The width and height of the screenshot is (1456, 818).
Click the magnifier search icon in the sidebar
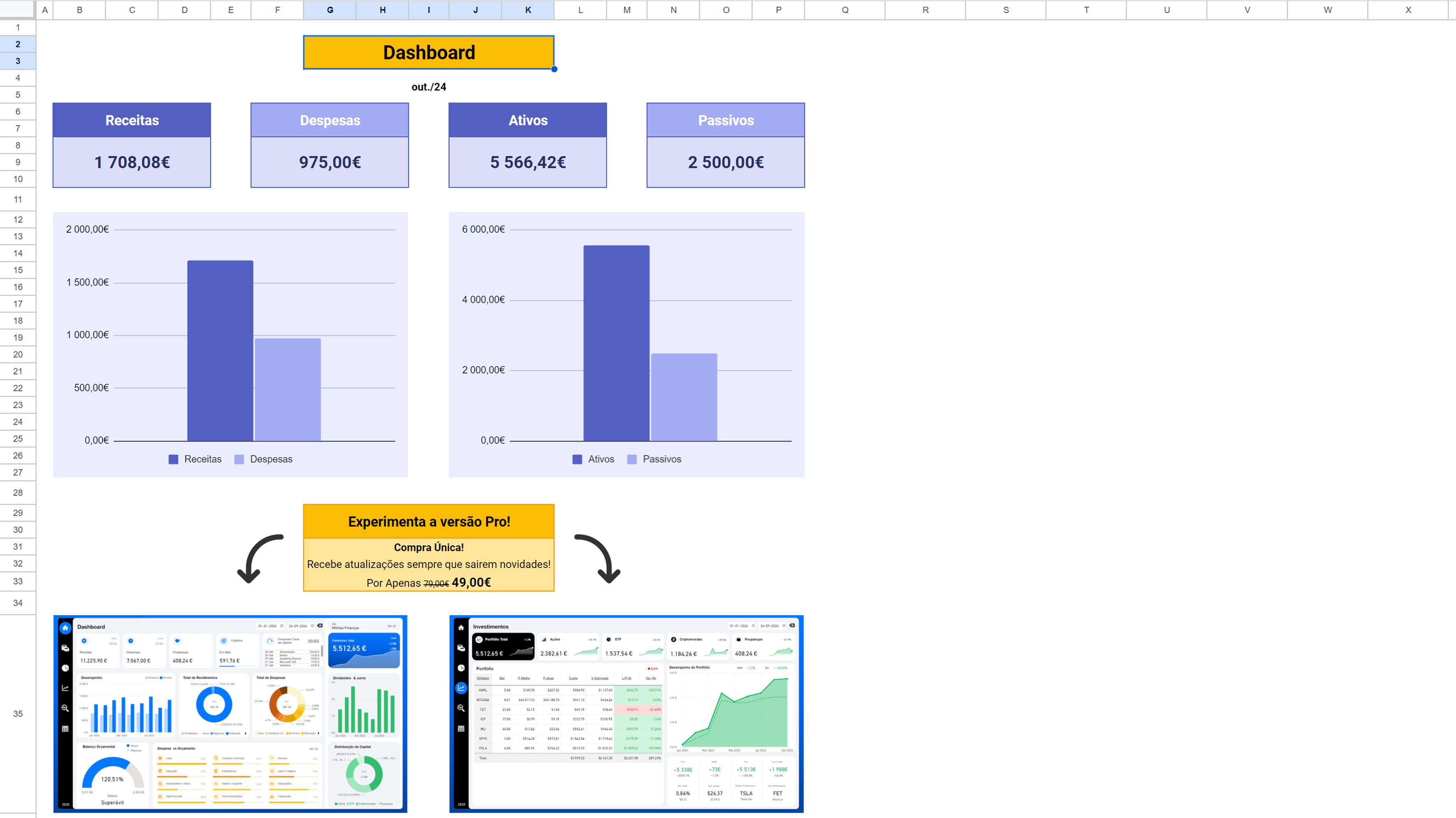pos(65,708)
